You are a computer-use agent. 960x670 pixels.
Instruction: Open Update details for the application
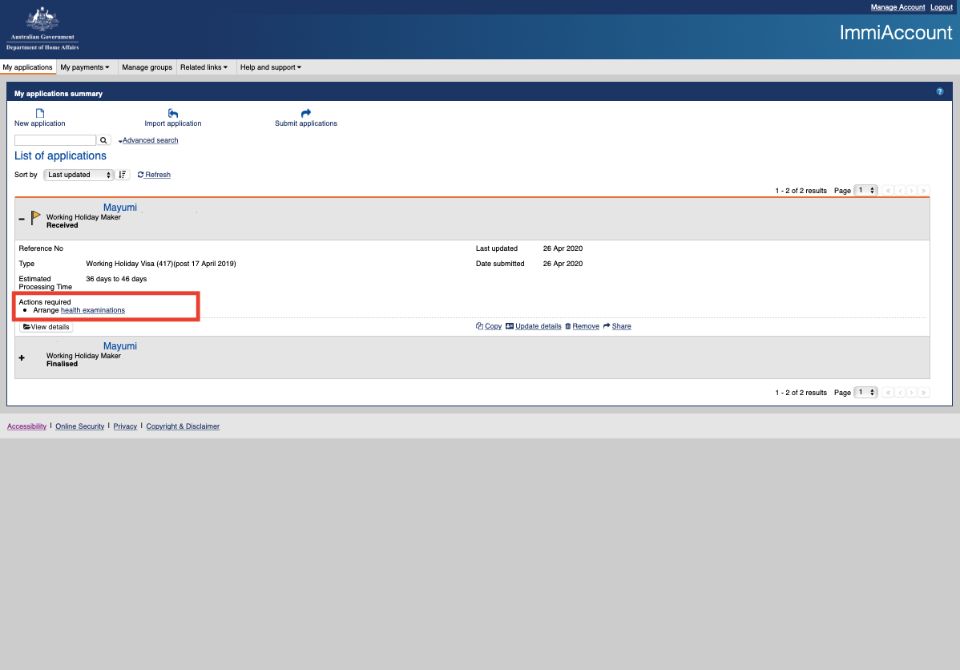pos(533,326)
